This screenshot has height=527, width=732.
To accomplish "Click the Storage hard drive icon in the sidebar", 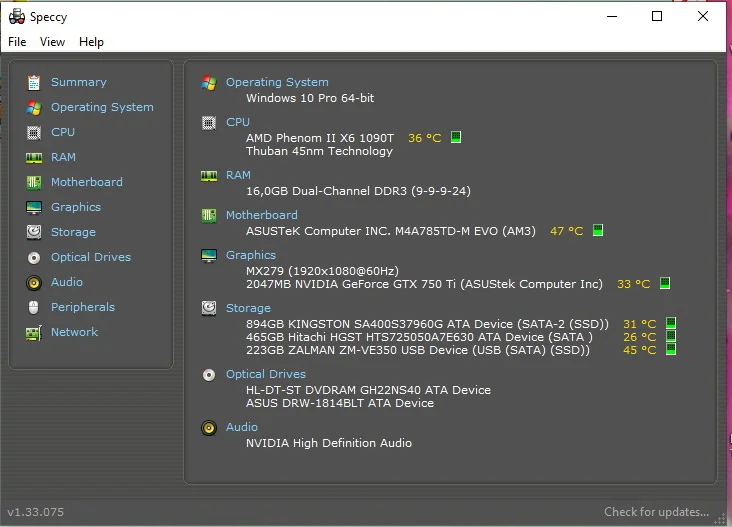I will (34, 232).
